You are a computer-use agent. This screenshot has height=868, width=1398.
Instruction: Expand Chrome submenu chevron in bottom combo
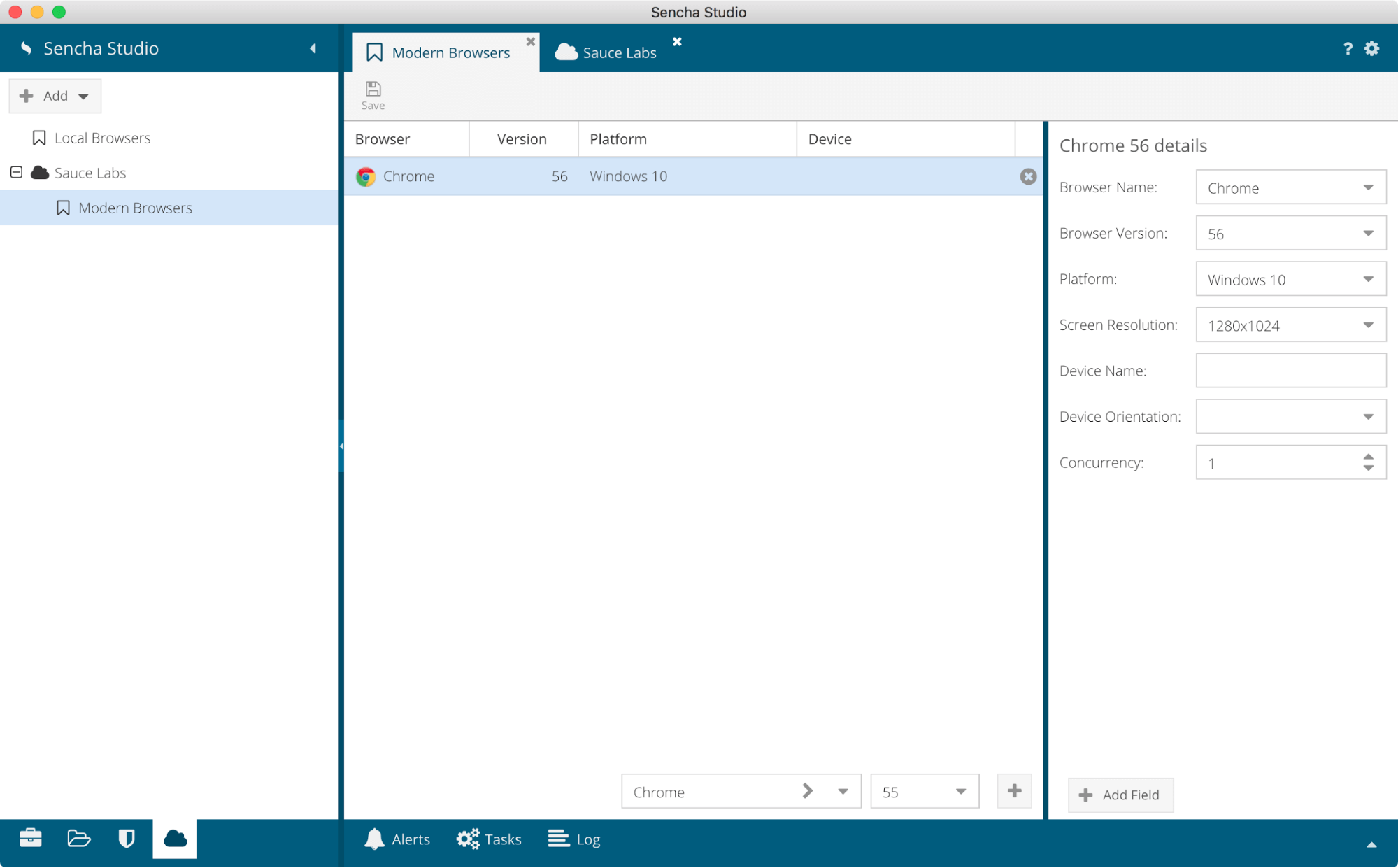(807, 791)
